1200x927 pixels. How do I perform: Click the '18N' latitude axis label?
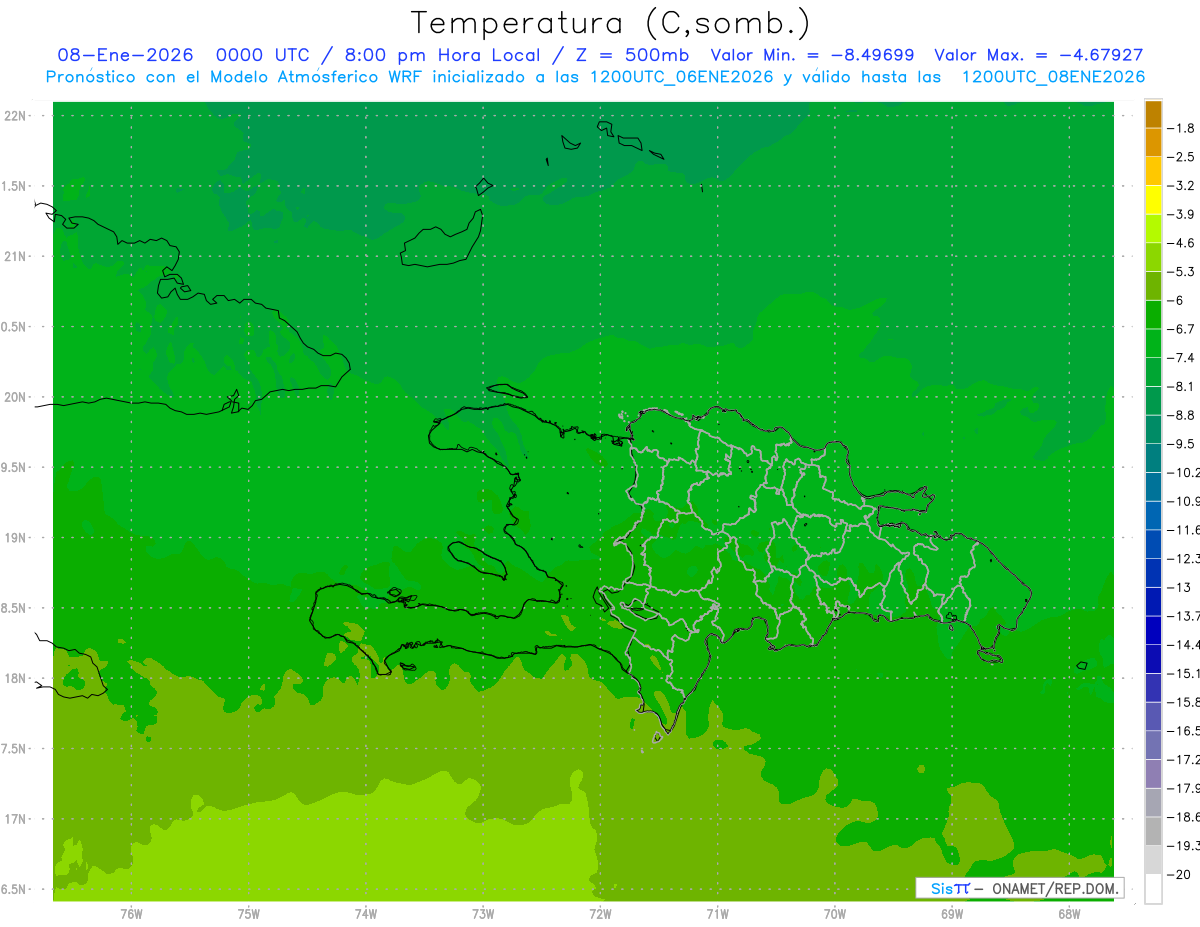15,678
